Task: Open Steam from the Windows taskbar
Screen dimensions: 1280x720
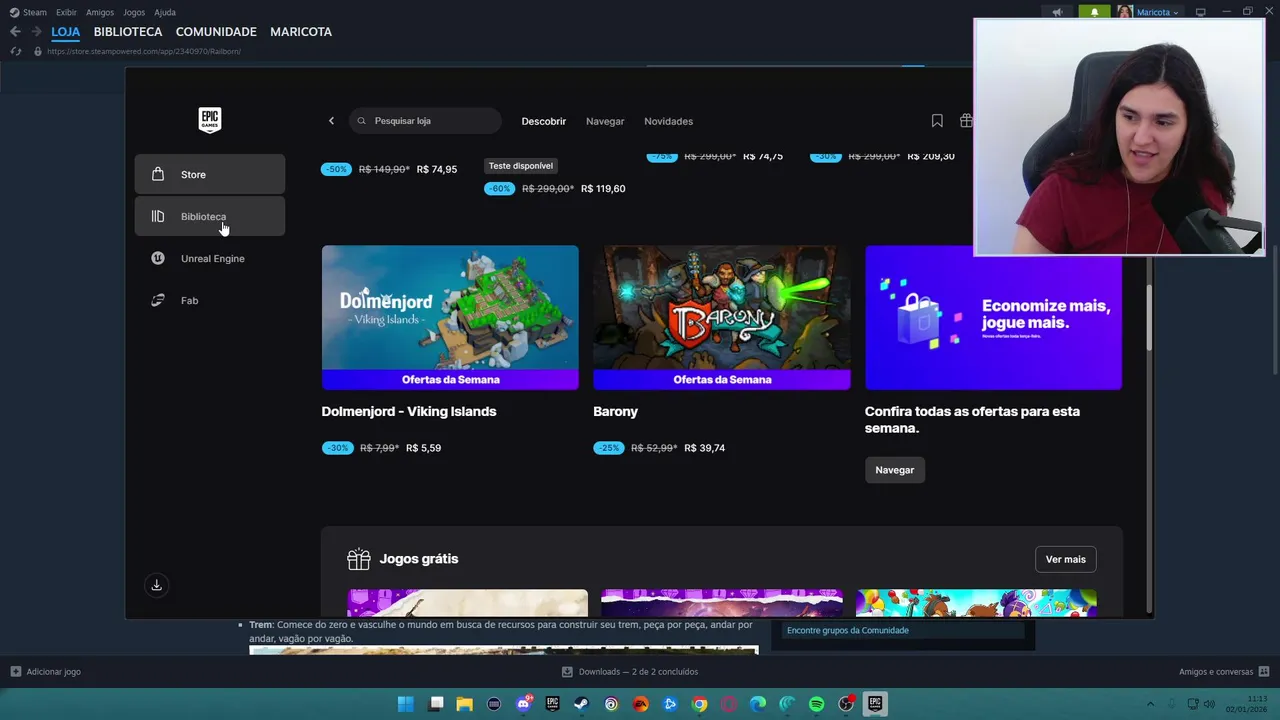Action: click(x=581, y=704)
